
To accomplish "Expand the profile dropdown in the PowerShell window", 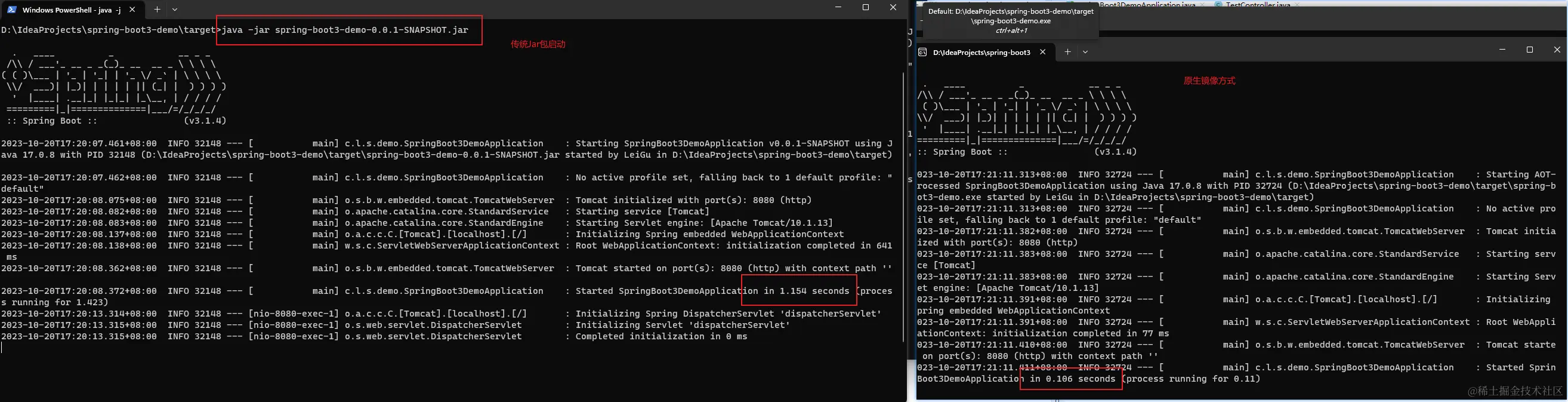I will tap(175, 10).
